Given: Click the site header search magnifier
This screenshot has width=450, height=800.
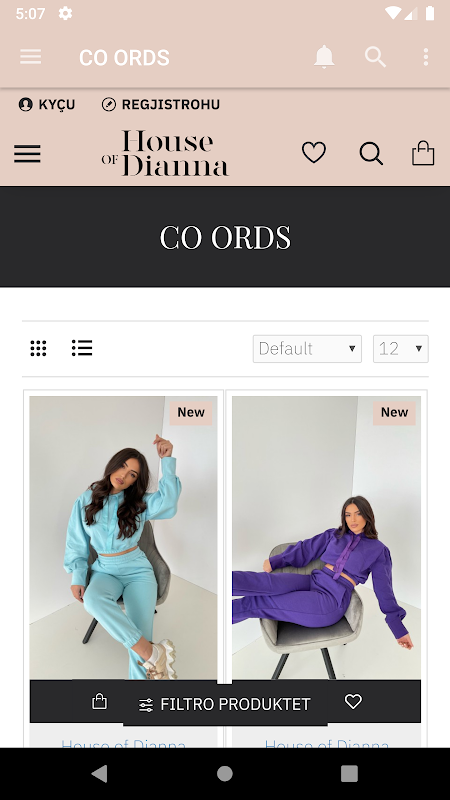Looking at the screenshot, I should tap(371, 153).
